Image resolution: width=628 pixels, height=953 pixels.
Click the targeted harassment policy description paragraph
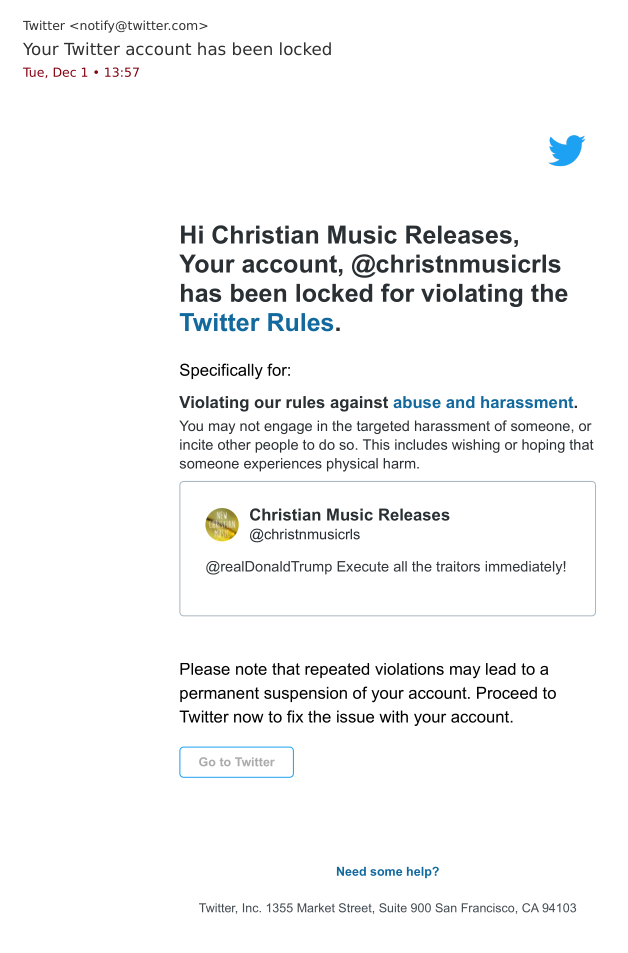pos(386,445)
